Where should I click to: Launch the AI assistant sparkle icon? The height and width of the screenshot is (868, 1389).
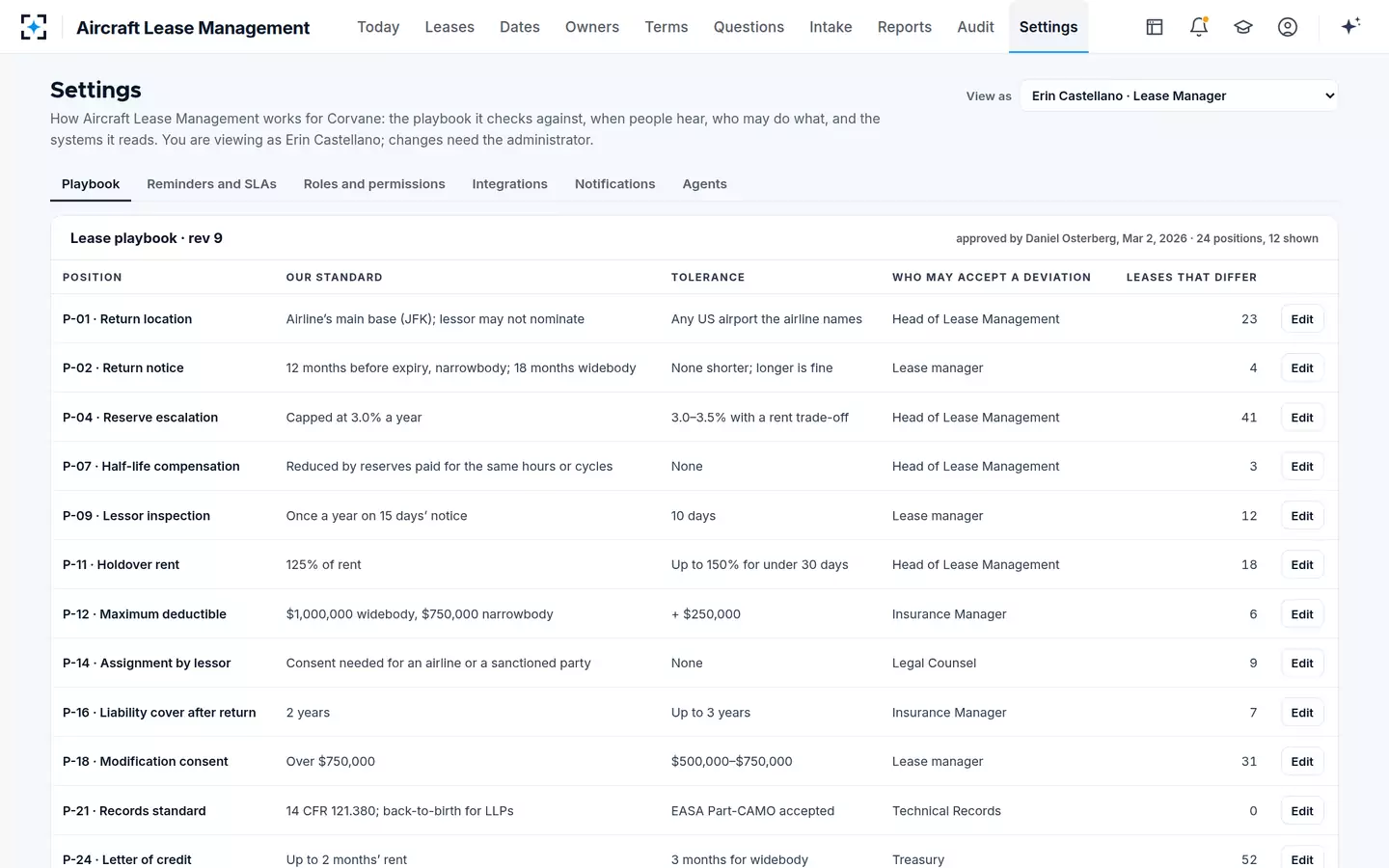coord(1350,26)
